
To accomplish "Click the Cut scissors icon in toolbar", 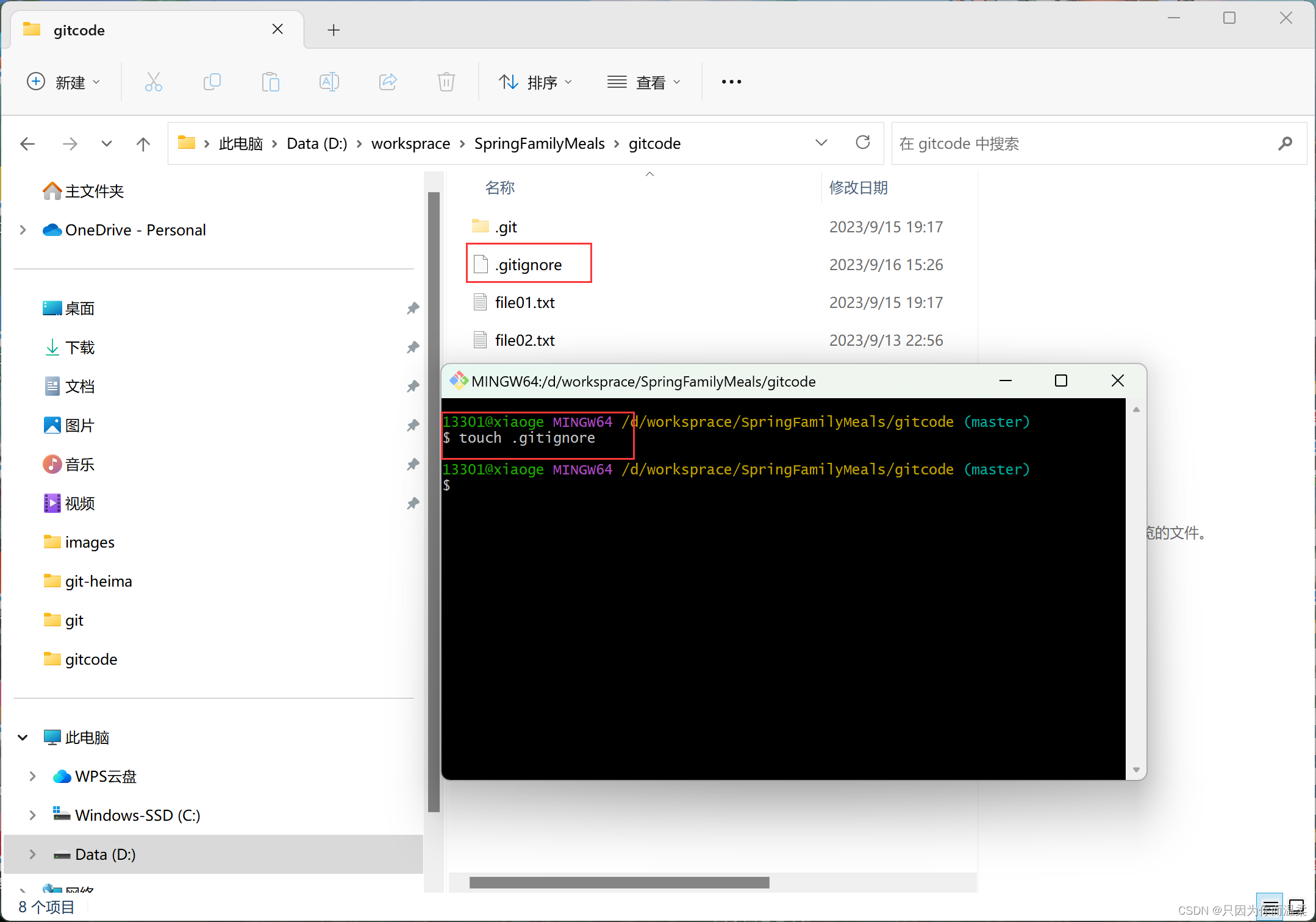I will 153,82.
